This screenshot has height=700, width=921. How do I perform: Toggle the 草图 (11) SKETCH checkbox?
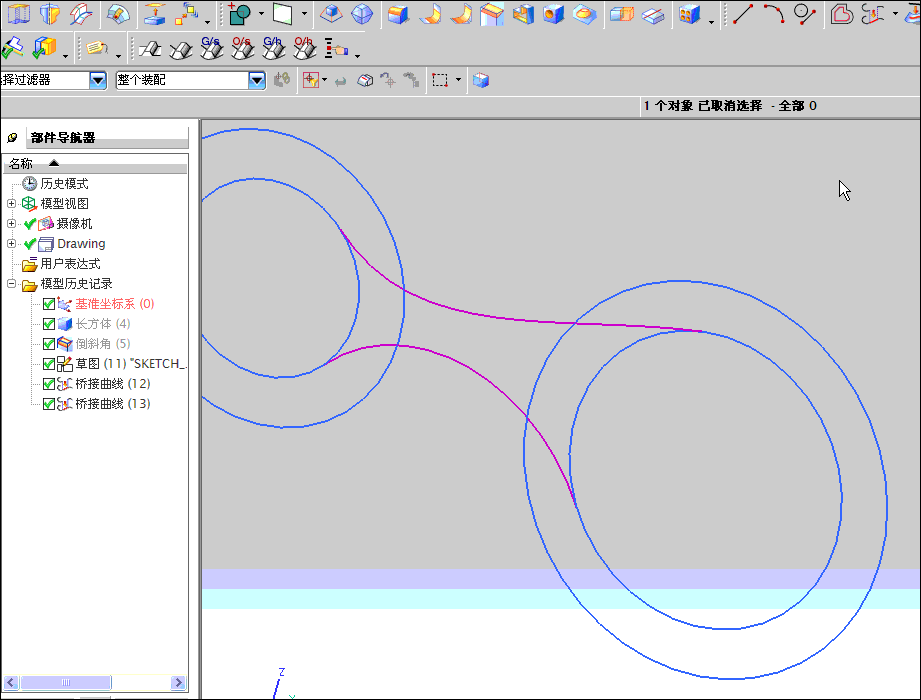click(x=49, y=364)
